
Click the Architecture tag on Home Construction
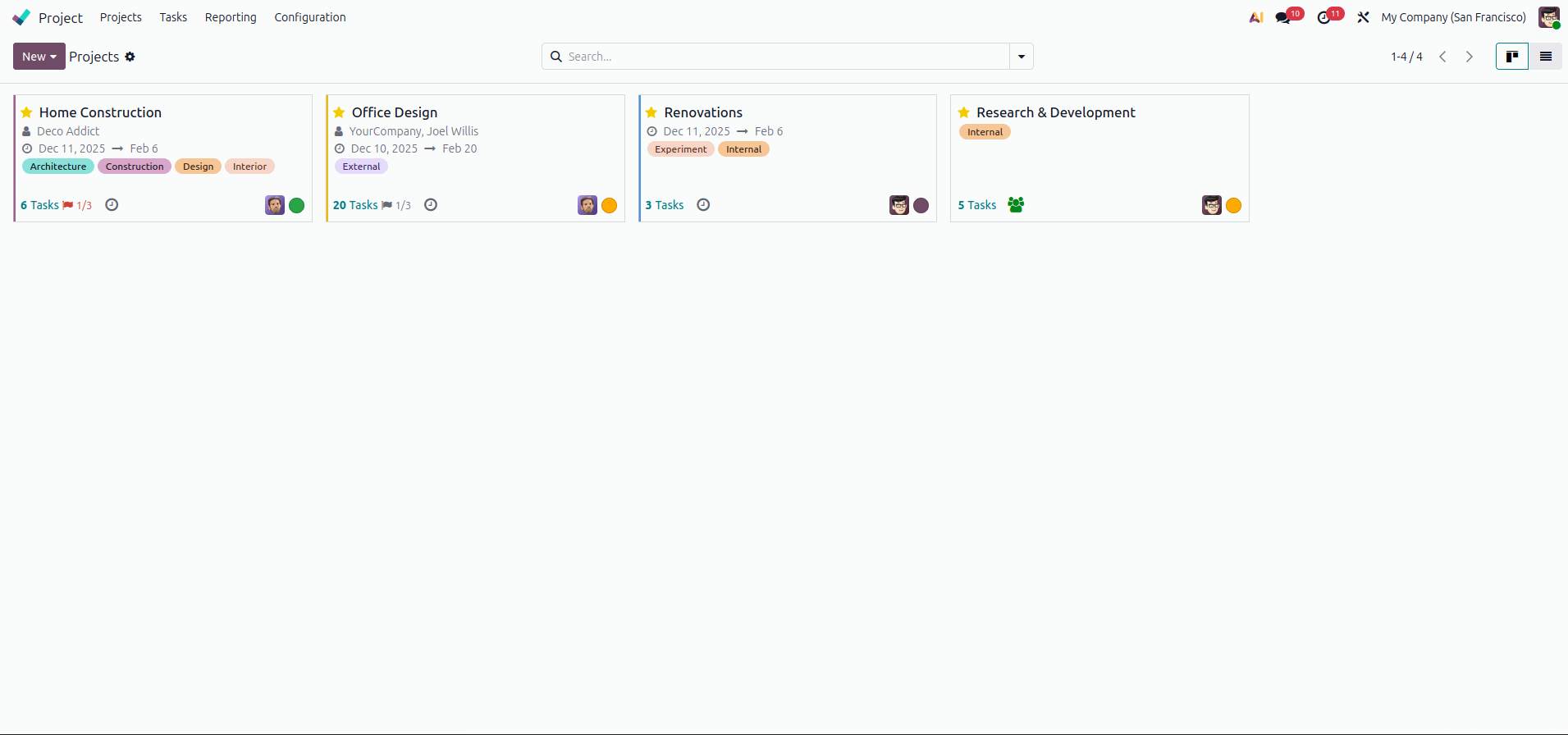coord(58,167)
